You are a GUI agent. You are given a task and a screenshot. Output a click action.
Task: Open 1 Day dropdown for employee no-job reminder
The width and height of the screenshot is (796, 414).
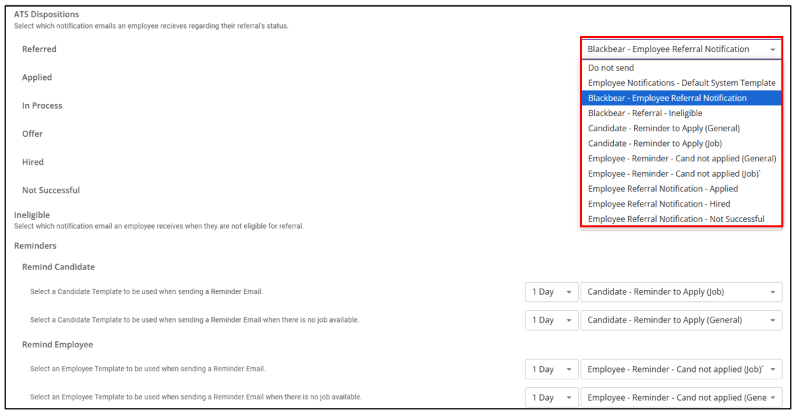pyautogui.click(x=551, y=398)
